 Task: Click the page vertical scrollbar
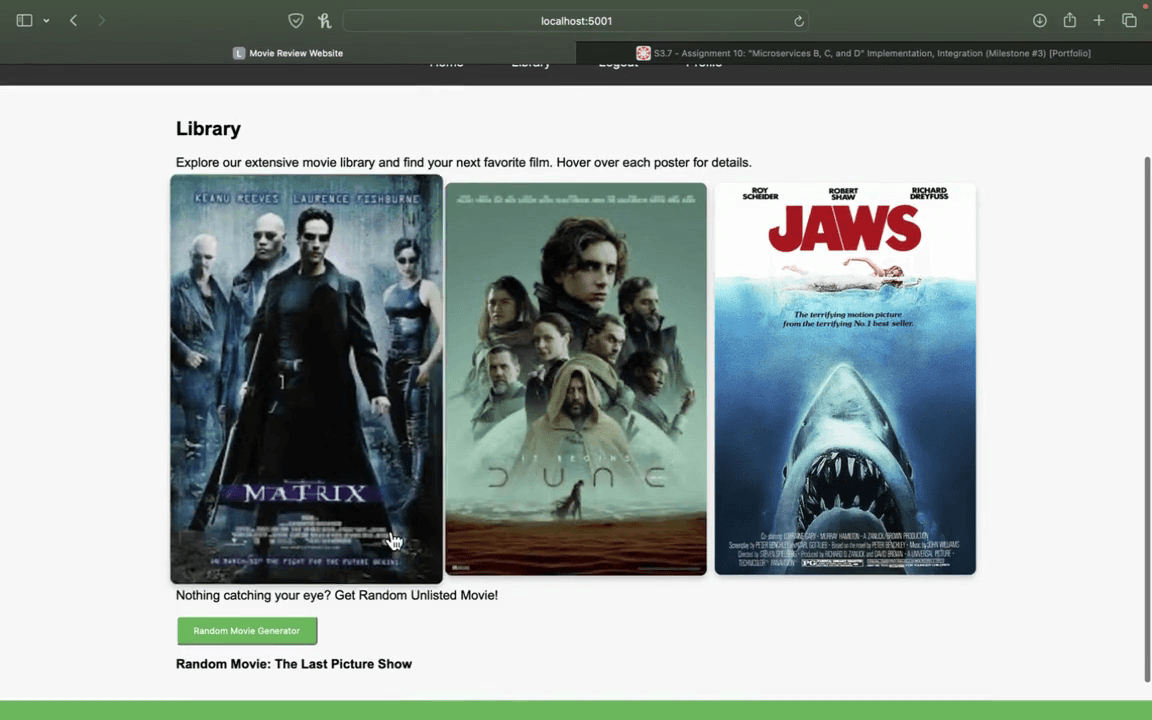(x=1147, y=419)
